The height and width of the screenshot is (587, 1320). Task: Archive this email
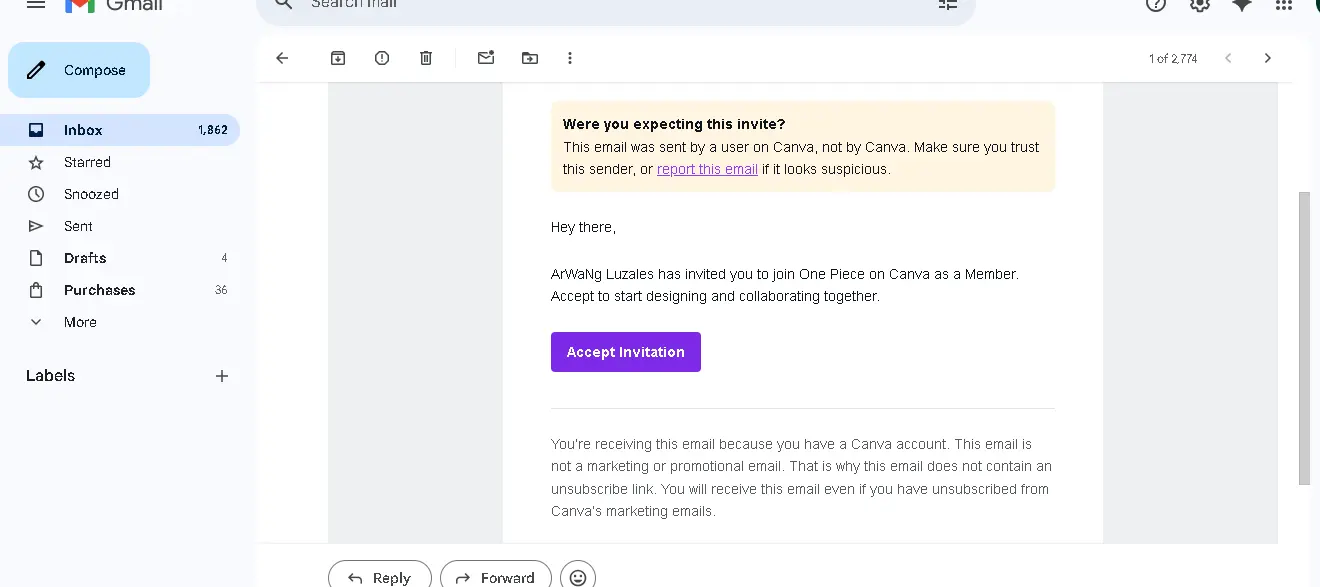[x=338, y=58]
